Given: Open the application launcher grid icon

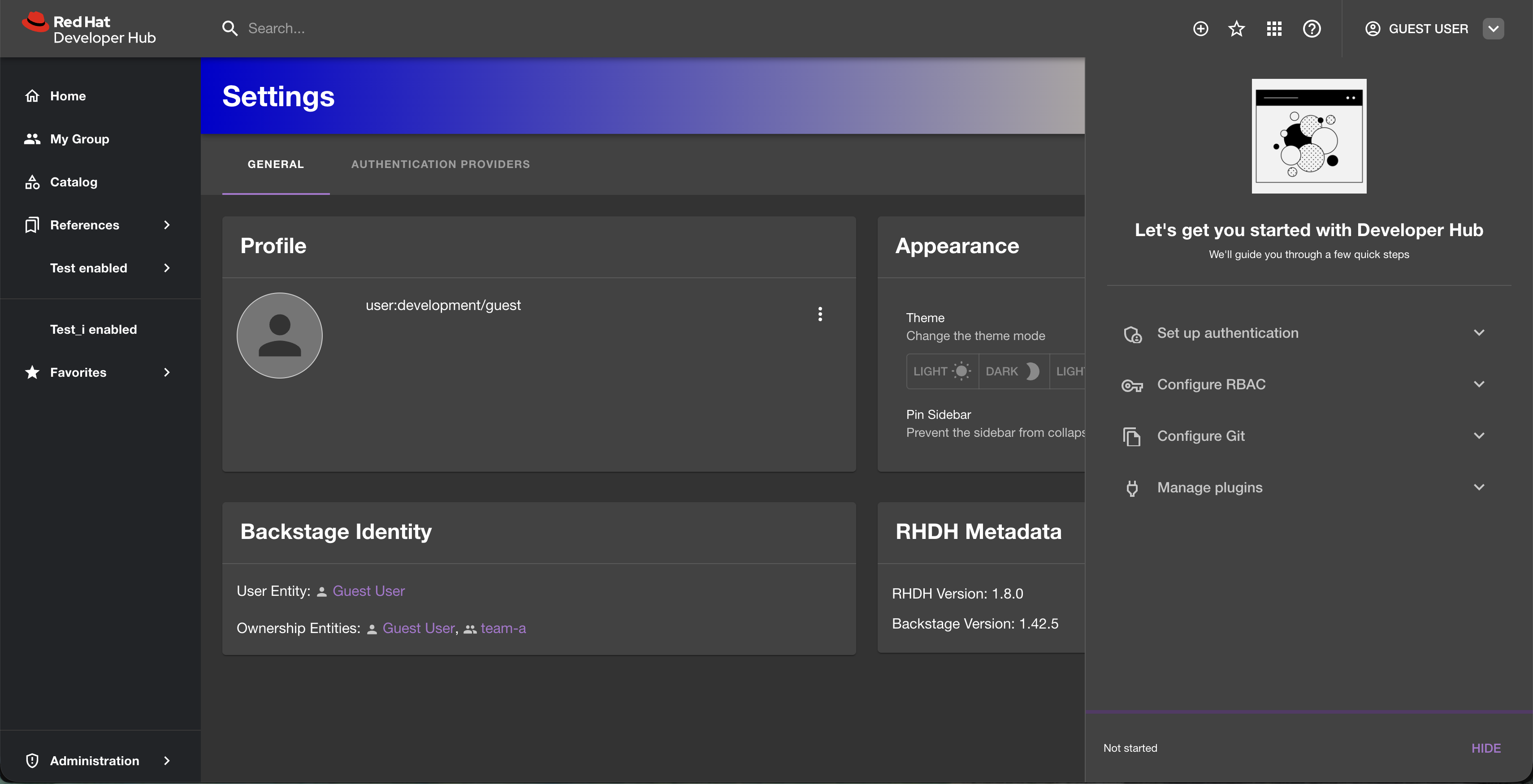Looking at the screenshot, I should 1274,29.
